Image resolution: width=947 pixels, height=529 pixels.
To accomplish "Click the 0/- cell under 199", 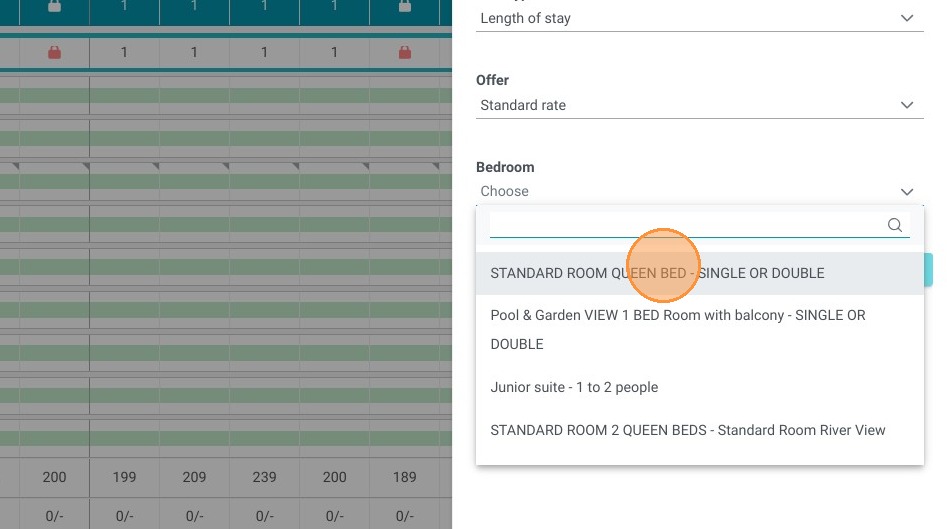I will pyautogui.click(x=124, y=516).
